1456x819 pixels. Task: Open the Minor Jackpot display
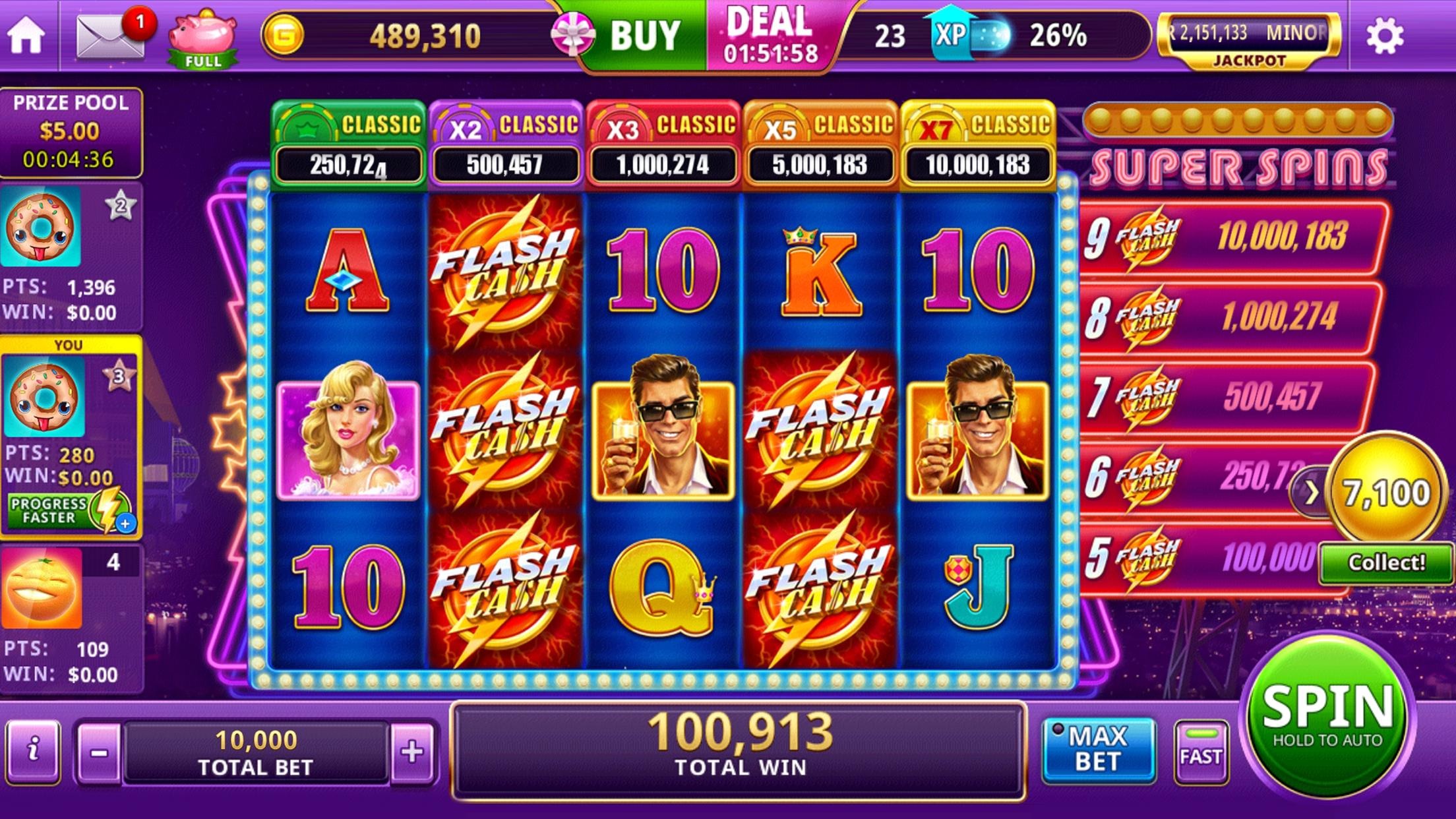(1250, 41)
